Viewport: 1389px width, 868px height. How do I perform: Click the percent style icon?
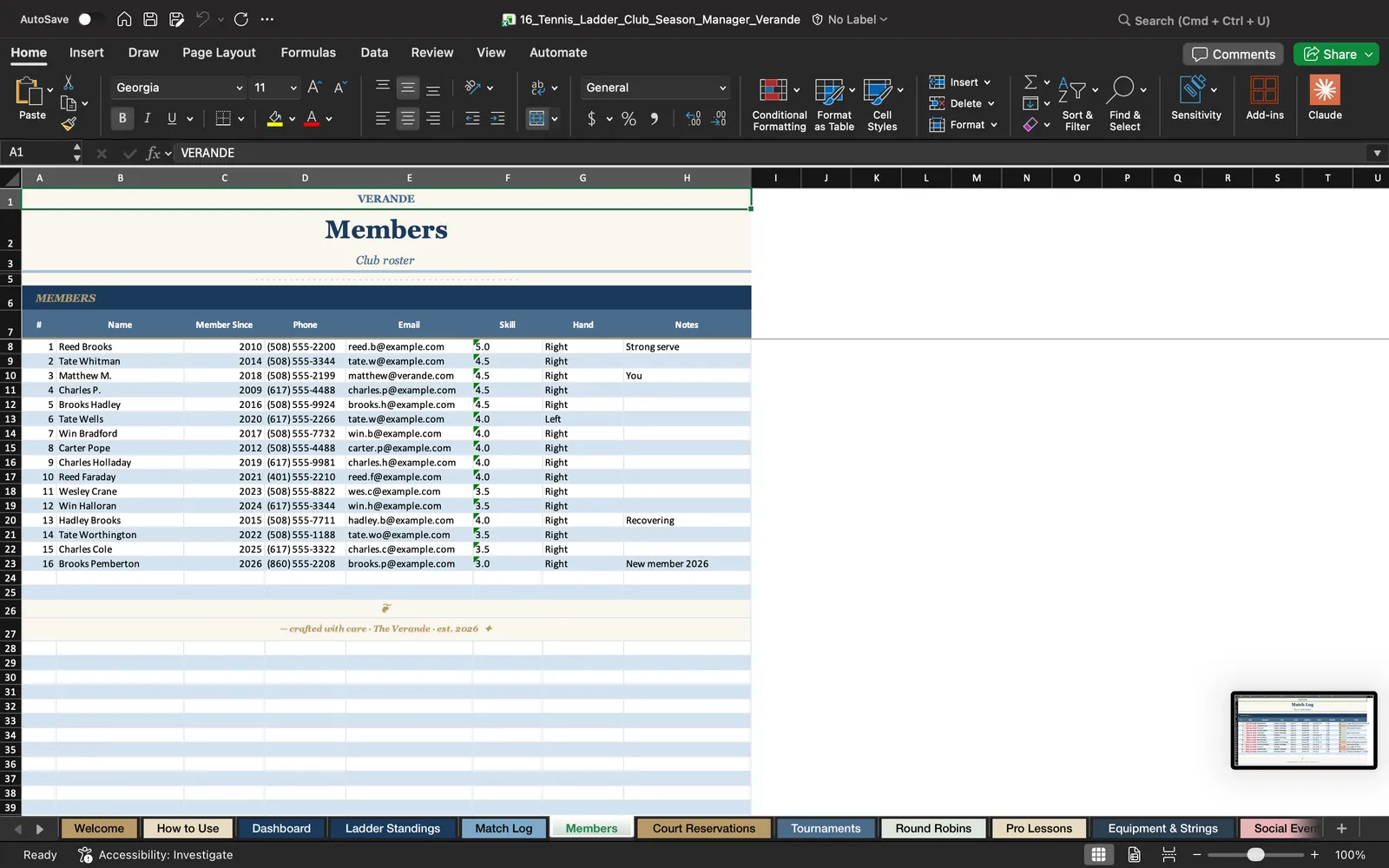pos(629,118)
